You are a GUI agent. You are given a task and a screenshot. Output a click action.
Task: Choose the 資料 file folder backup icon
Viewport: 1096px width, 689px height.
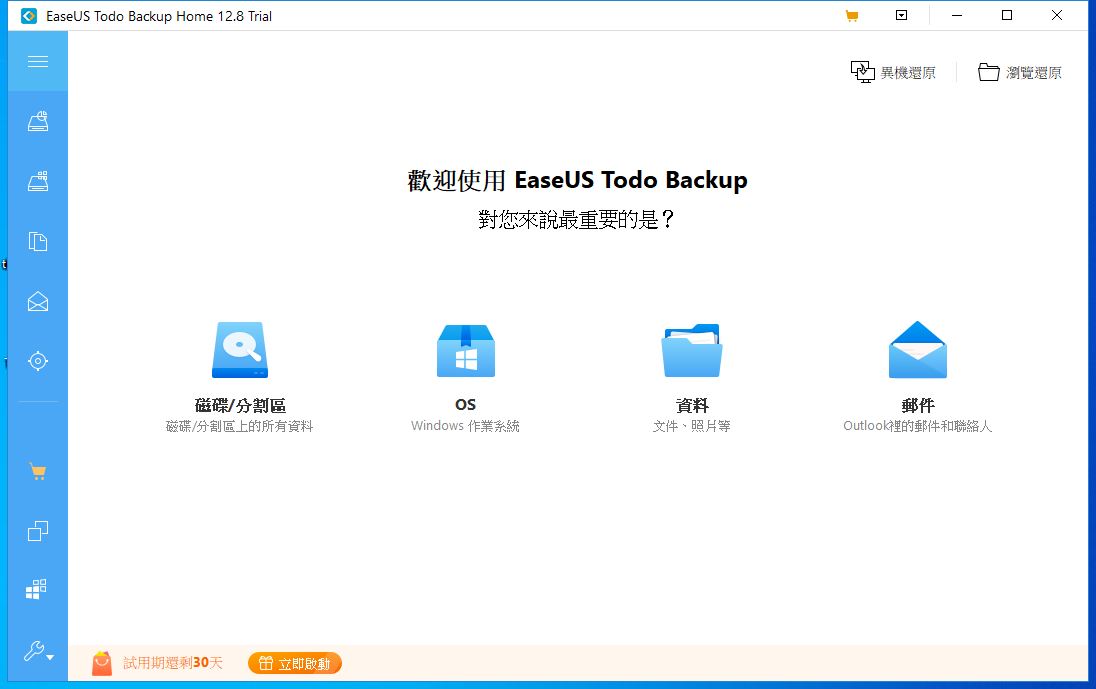(x=691, y=350)
